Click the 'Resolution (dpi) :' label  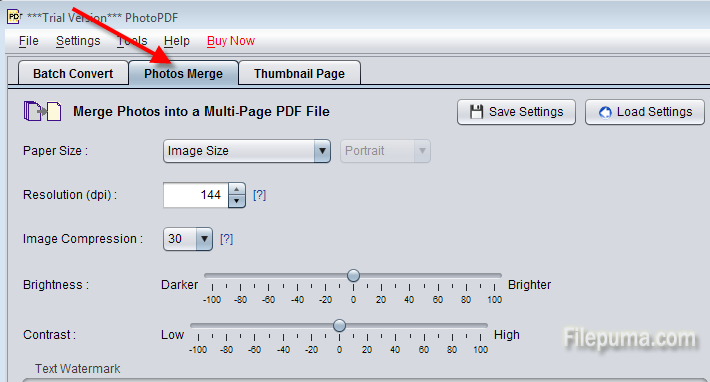pyautogui.click(x=70, y=195)
